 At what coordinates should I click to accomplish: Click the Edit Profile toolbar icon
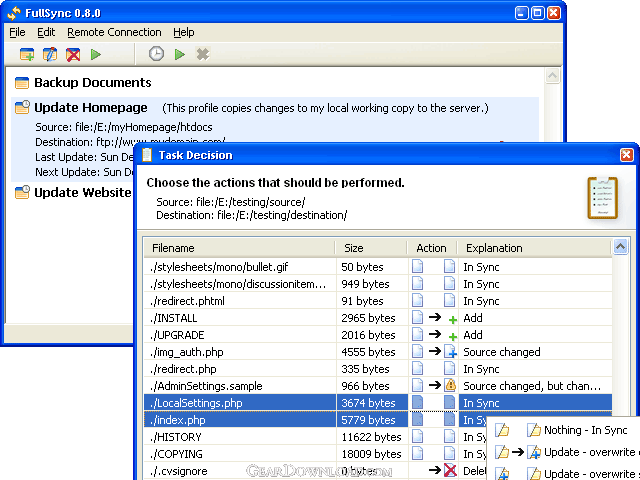[50, 54]
